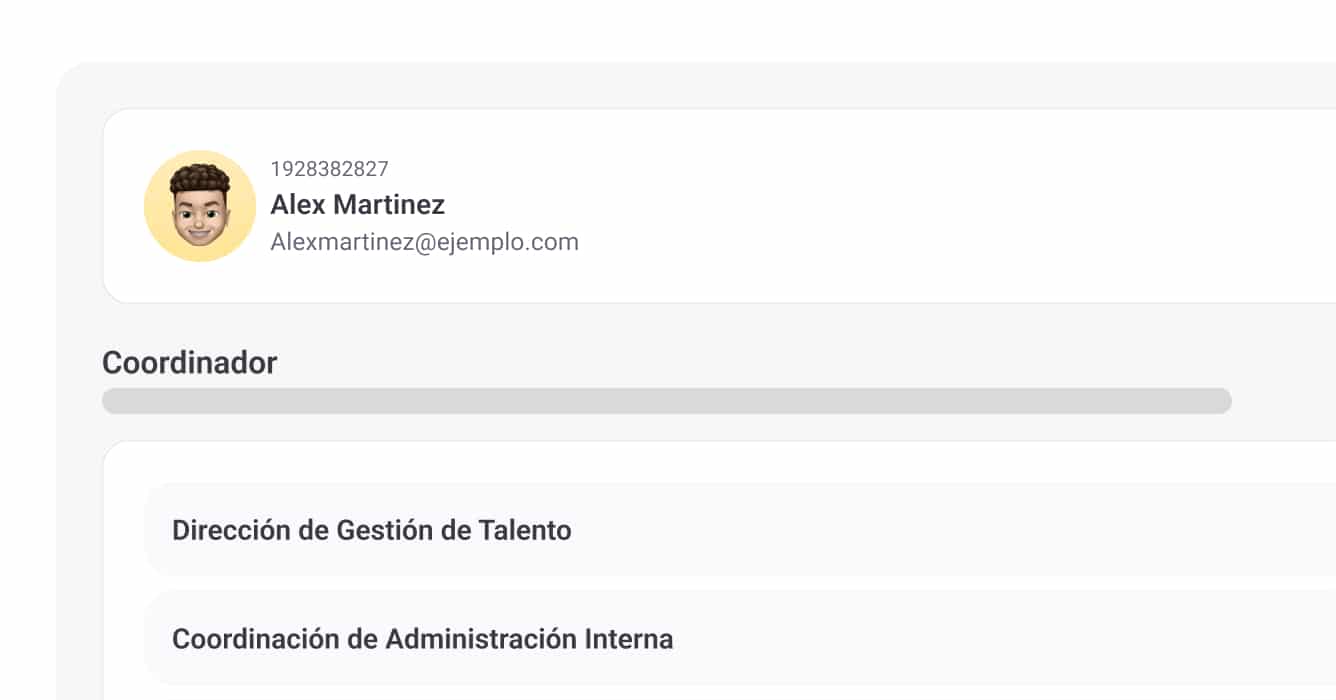This screenshot has width=1336, height=700.
Task: Click the gray bar under Coordinador
Action: pos(666,401)
